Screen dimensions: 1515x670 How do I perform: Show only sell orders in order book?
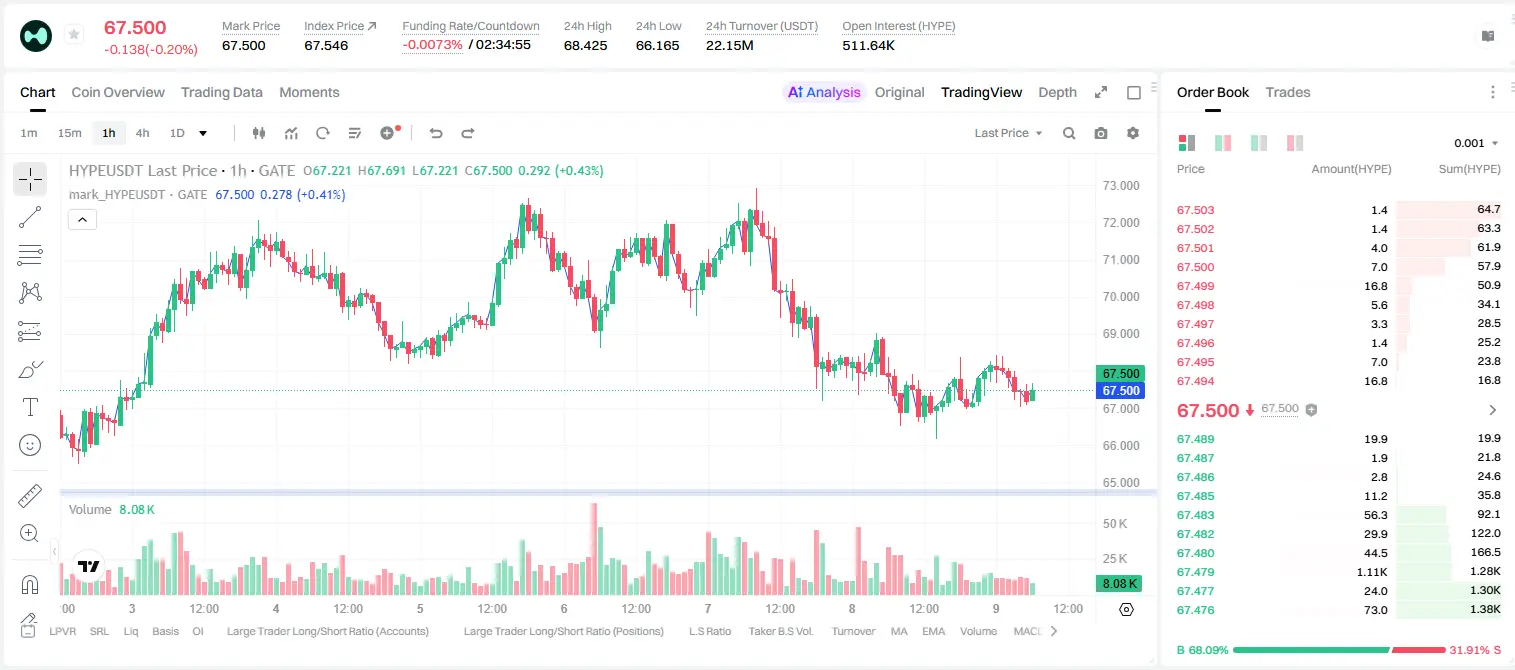click(x=1295, y=143)
